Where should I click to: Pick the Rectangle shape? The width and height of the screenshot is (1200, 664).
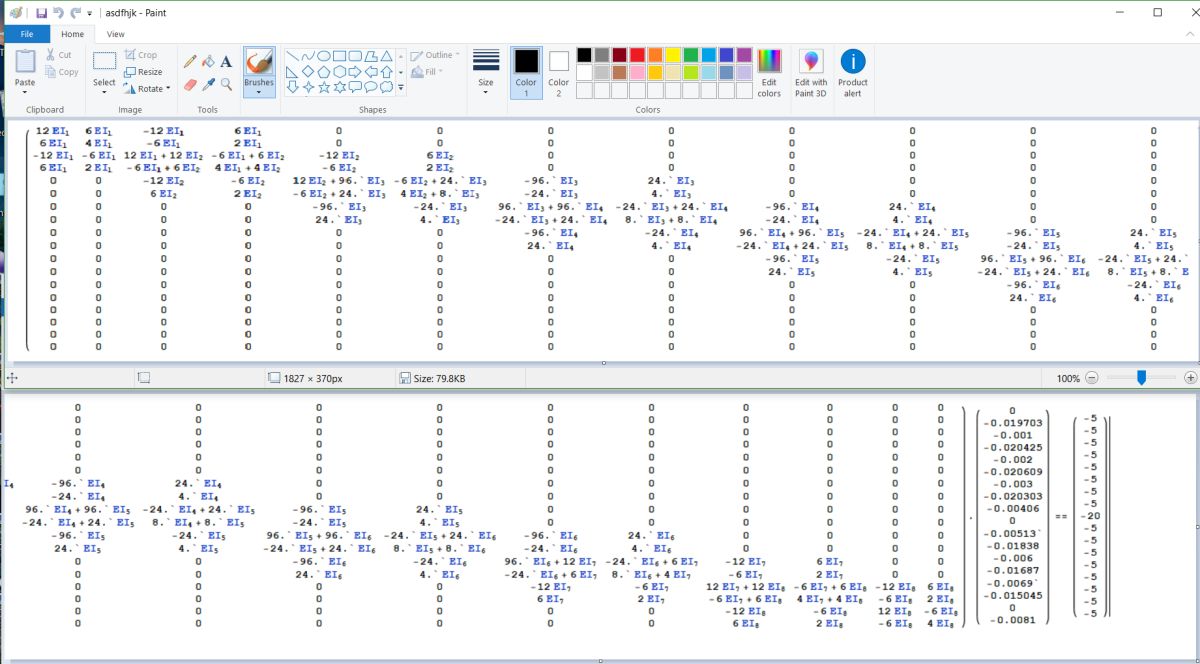pos(340,56)
